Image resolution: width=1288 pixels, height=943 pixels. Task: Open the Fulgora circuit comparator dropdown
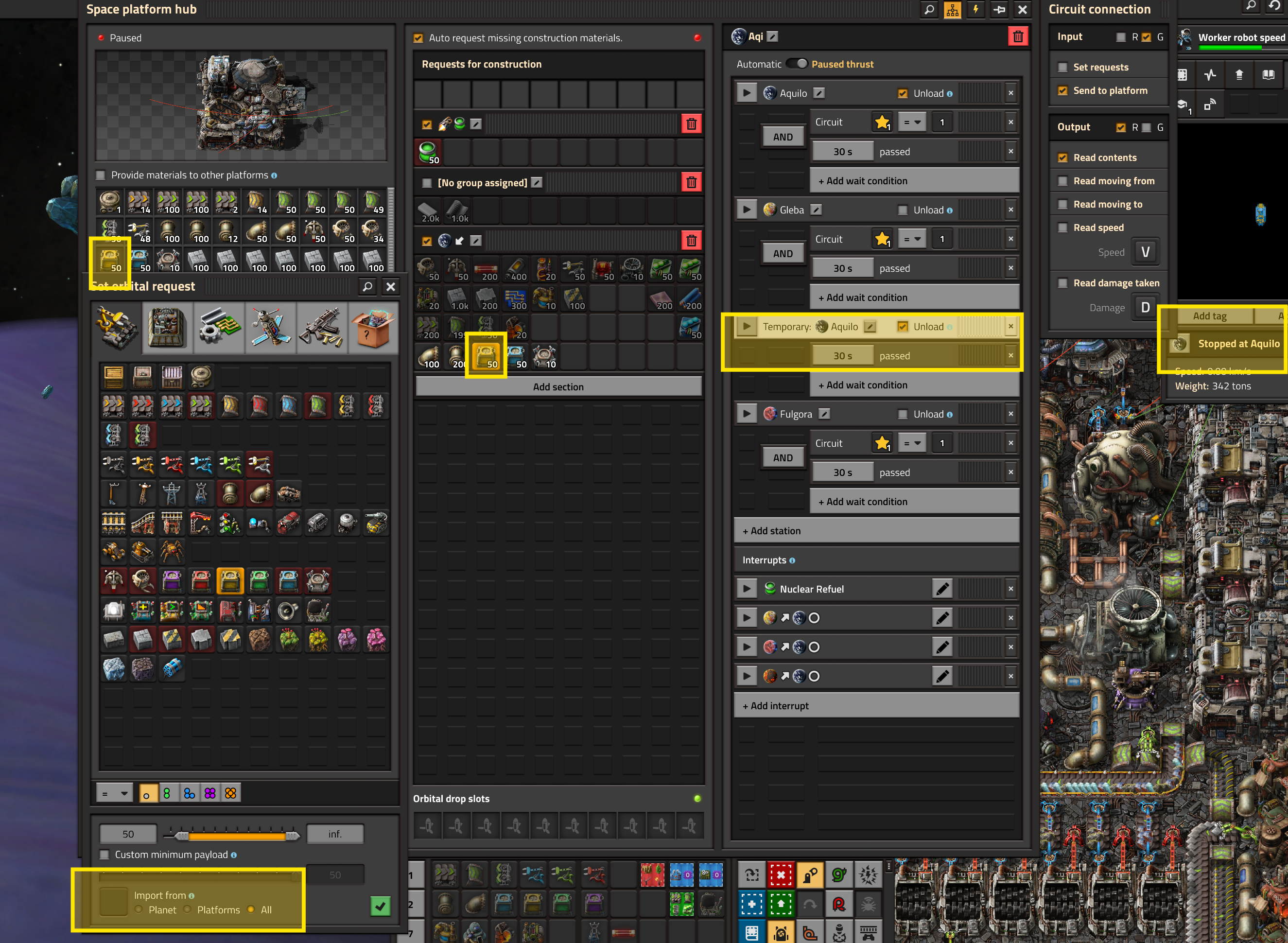[x=912, y=443]
